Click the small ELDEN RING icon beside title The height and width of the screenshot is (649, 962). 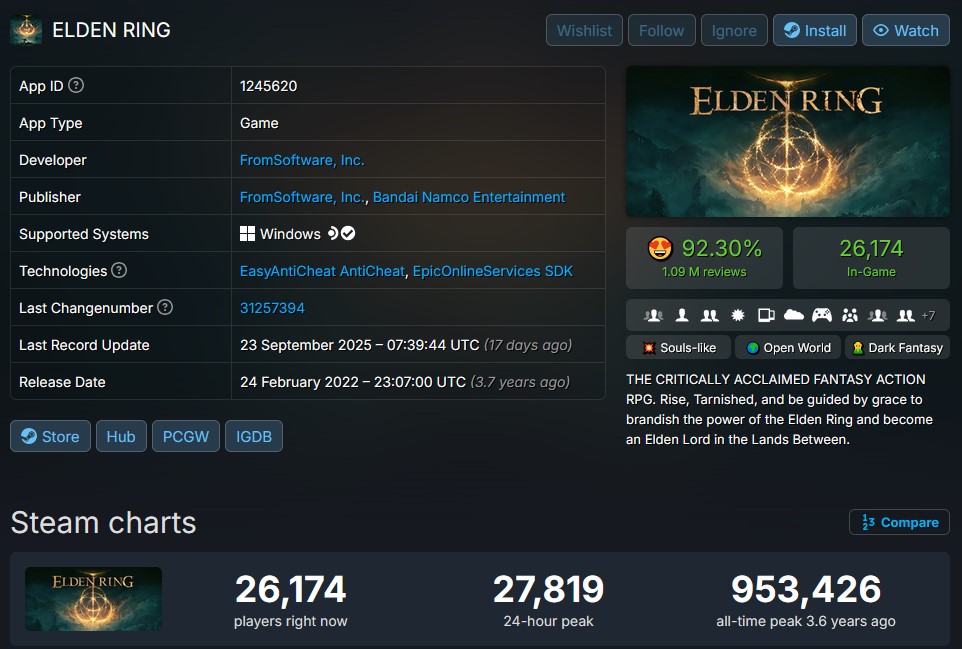coord(26,29)
